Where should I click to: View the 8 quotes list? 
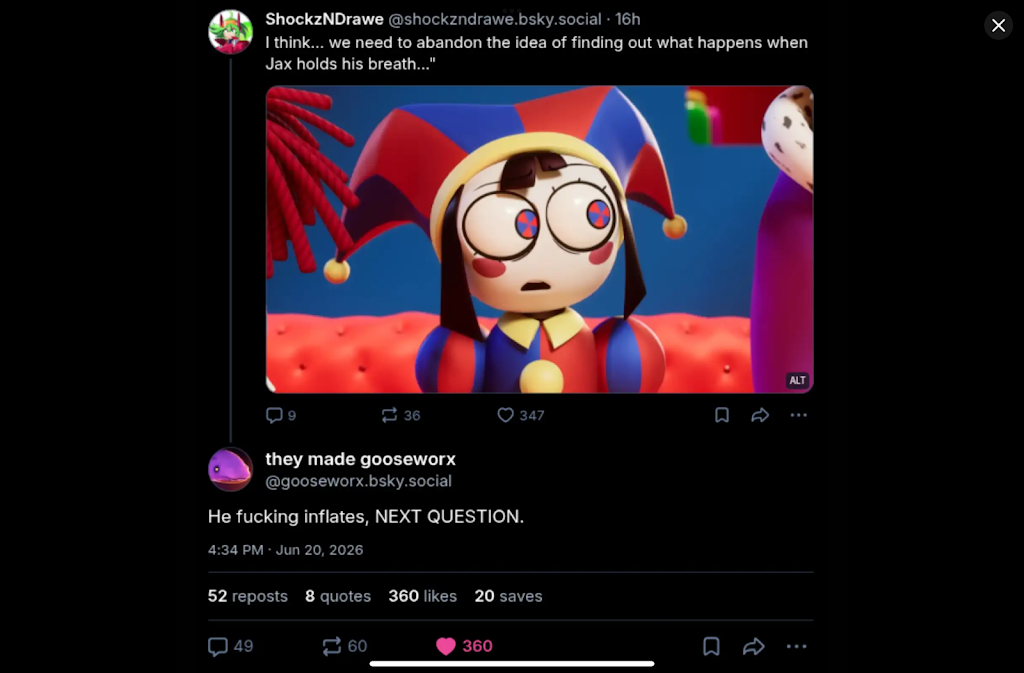338,596
